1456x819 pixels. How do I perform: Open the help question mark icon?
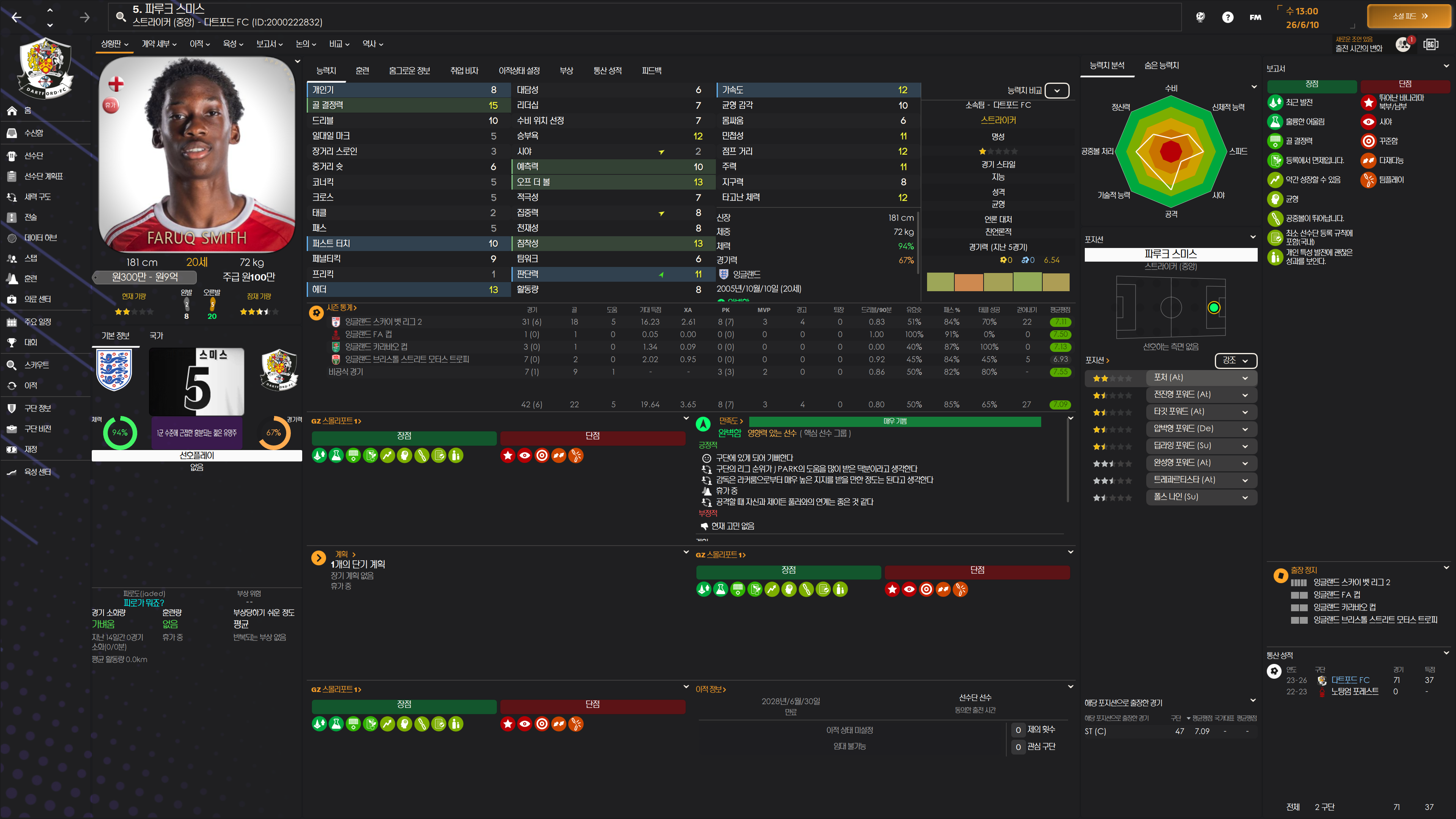click(1227, 17)
